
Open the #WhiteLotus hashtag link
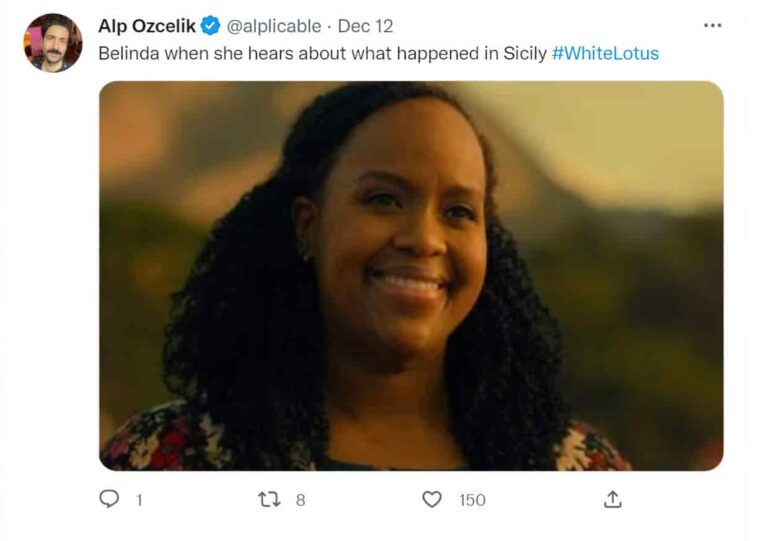605,54
